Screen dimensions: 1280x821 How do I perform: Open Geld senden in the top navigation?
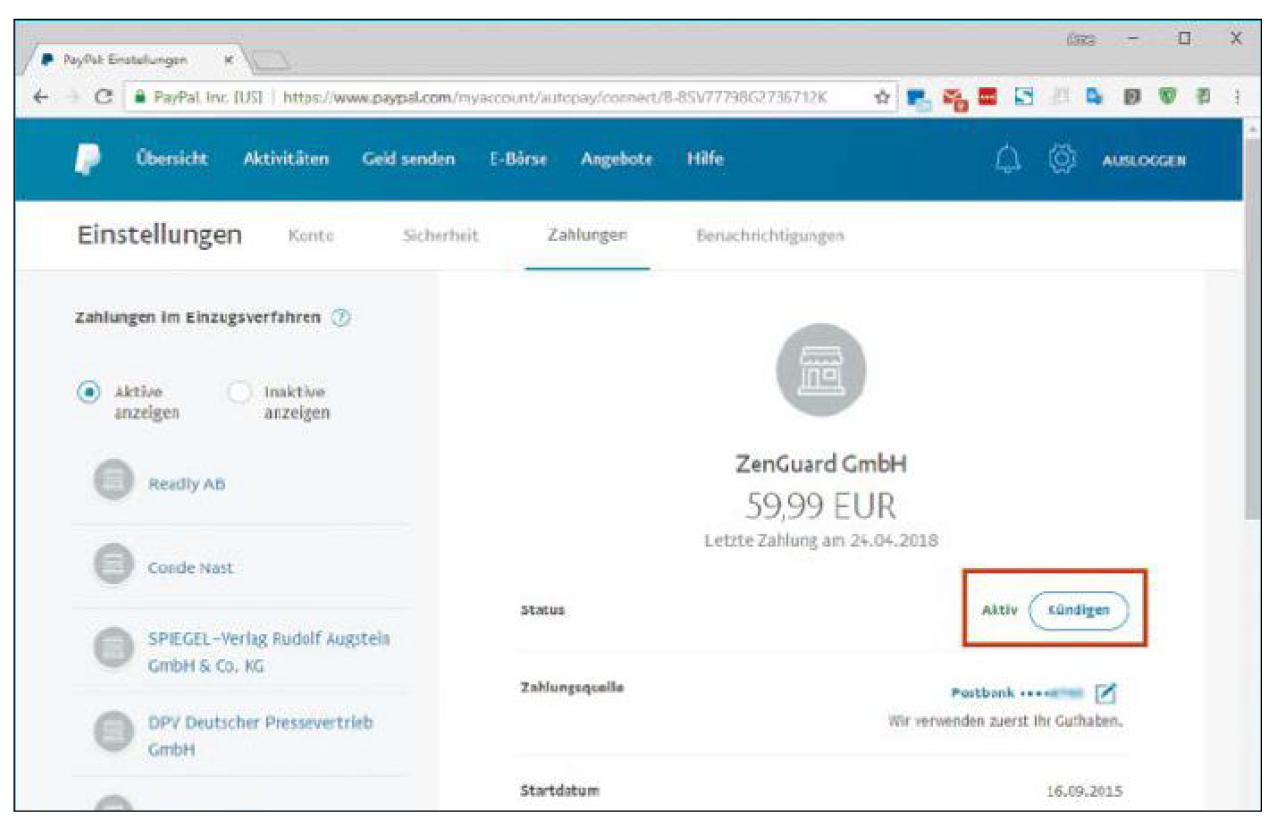[x=409, y=160]
